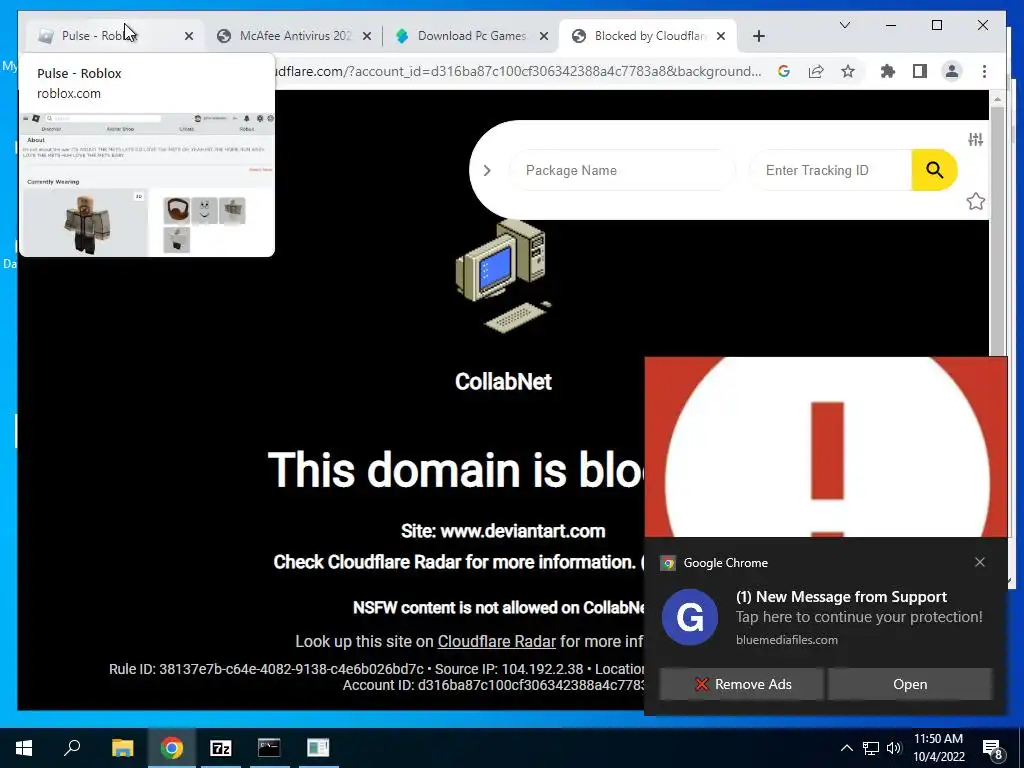The width and height of the screenshot is (1024, 768).
Task: Focus the Package Name field
Action: tap(623, 170)
